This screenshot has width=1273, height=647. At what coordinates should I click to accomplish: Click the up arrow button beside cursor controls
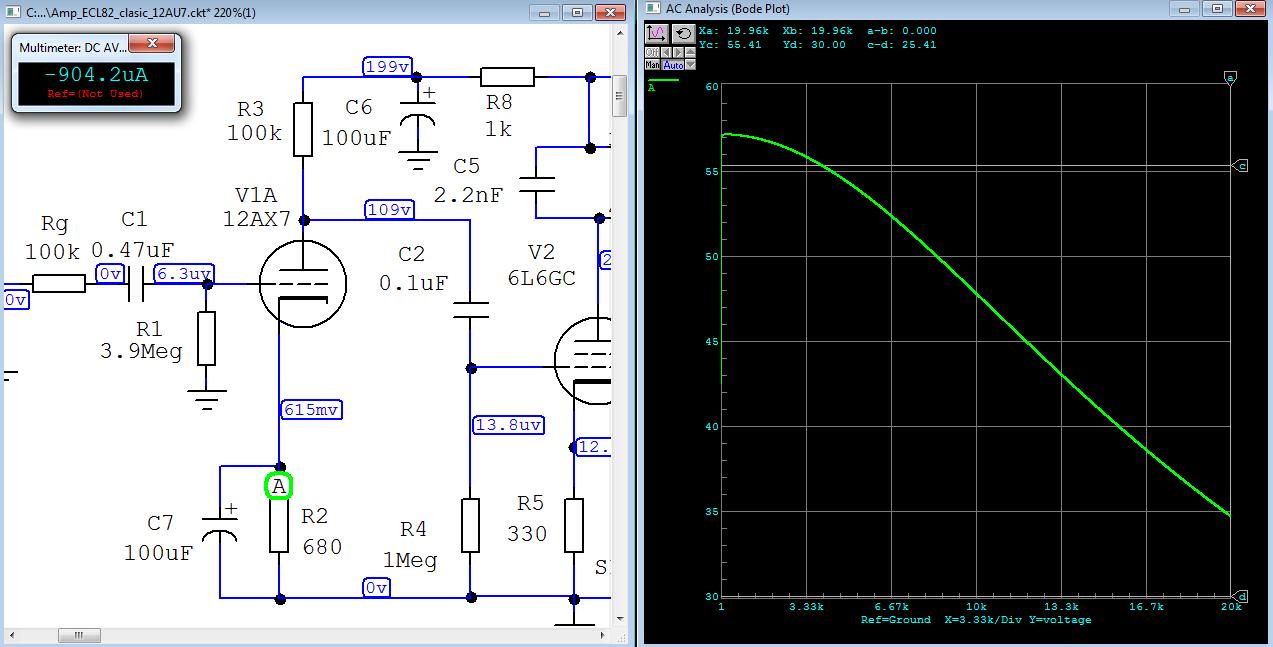690,52
